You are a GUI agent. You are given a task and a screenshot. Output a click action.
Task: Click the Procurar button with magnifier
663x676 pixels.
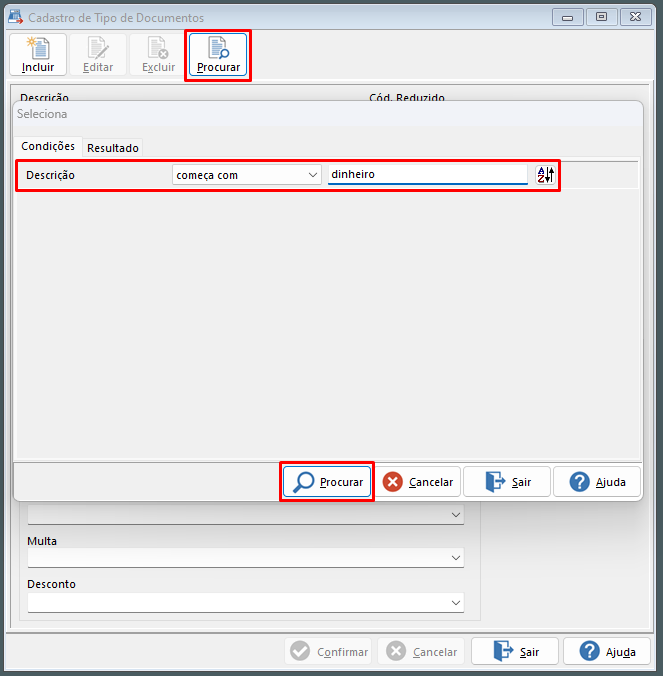(327, 482)
